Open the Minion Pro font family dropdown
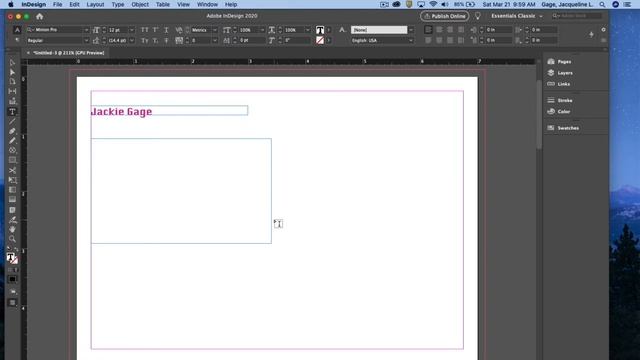Screen dimensions: 640x360 [86, 30]
